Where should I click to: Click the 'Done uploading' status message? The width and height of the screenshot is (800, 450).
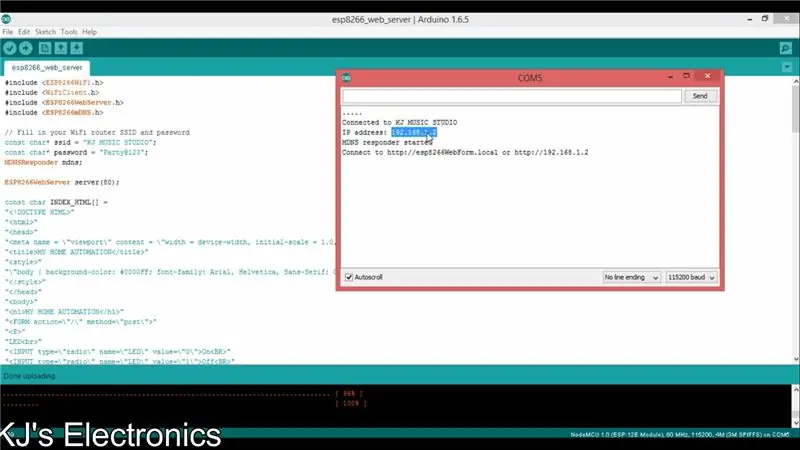click(29, 376)
